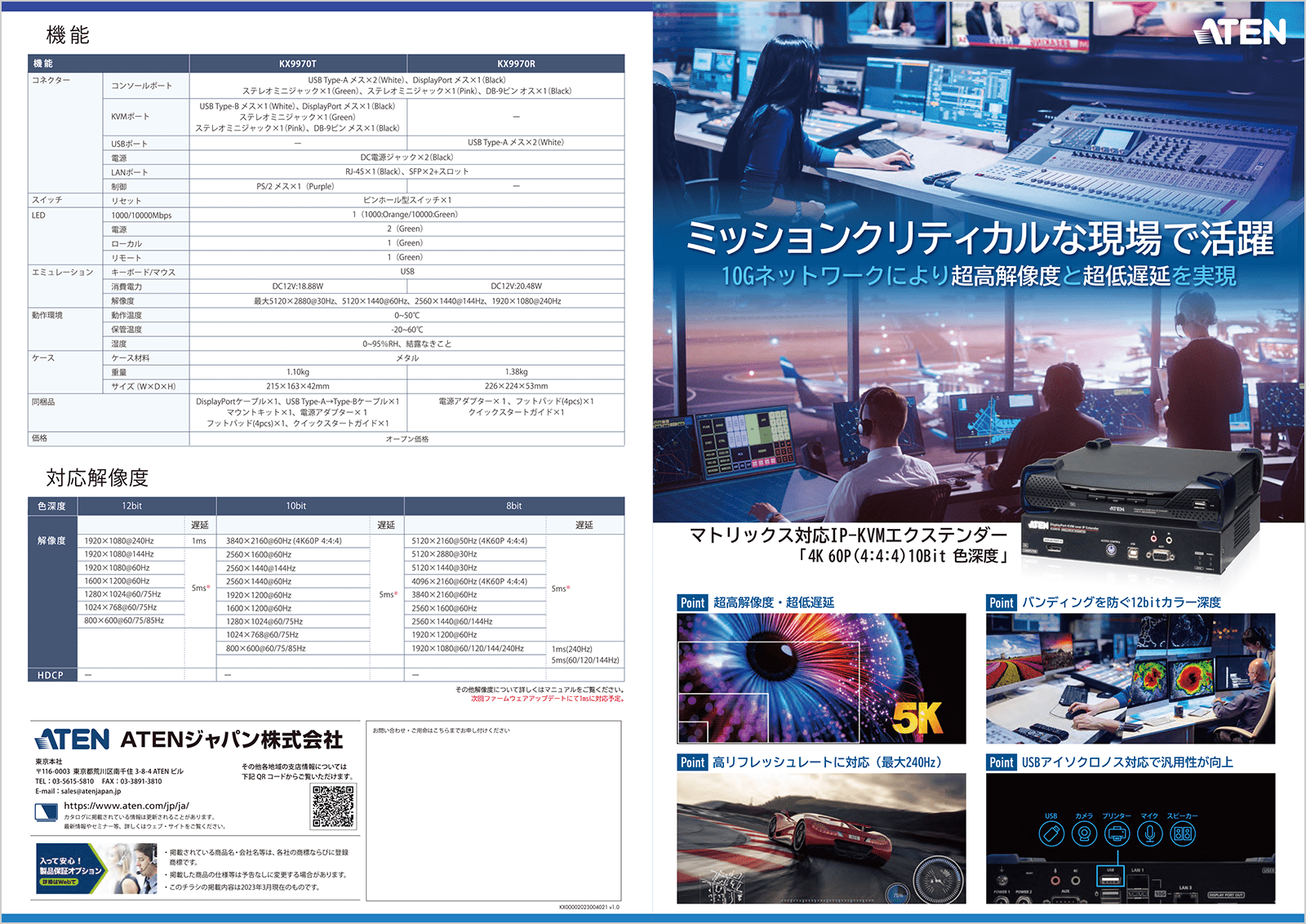
Task: Click the laptop icon beside the website URL
Action: coord(47,812)
